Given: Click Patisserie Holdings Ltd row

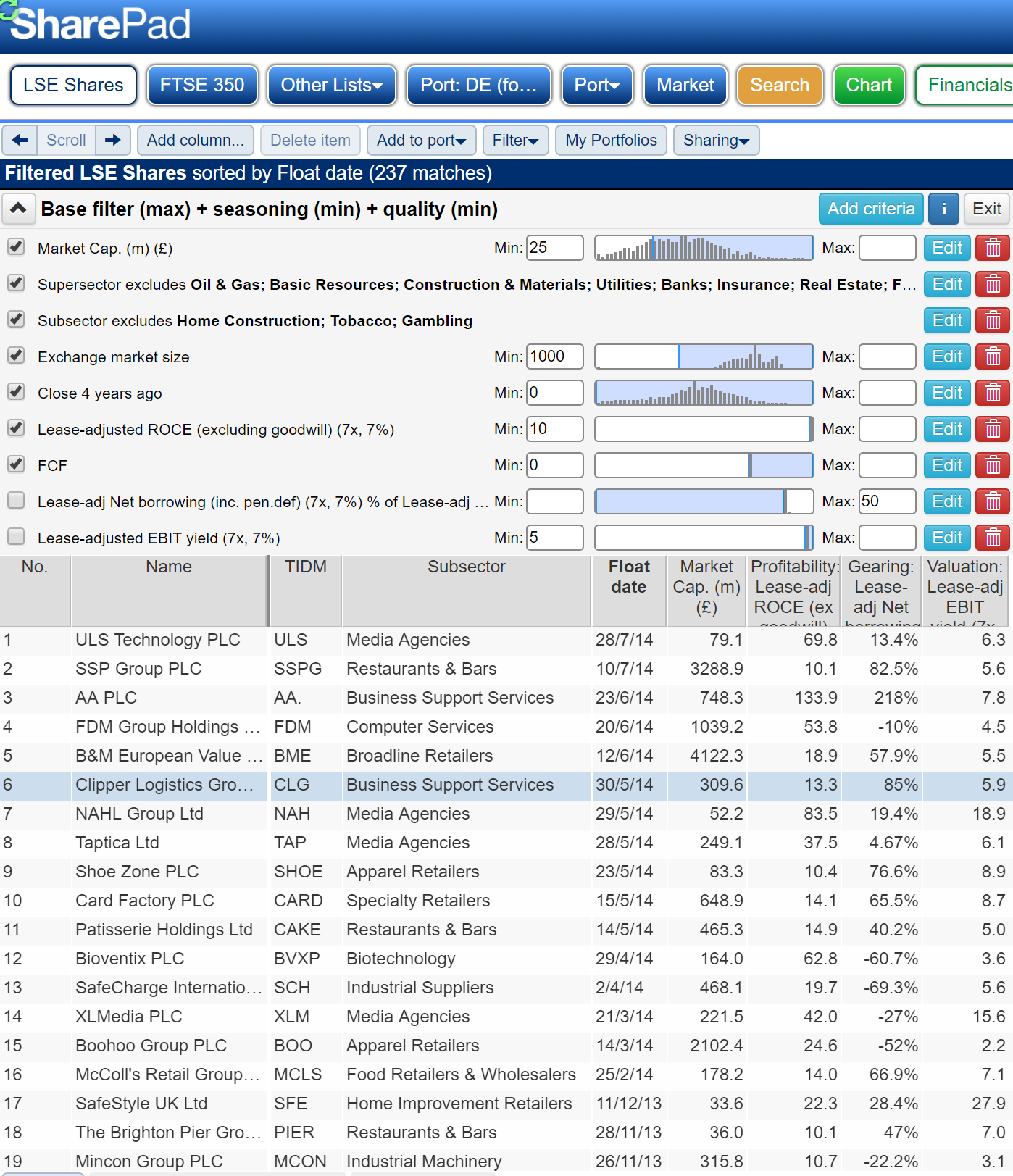Looking at the screenshot, I should [506, 930].
